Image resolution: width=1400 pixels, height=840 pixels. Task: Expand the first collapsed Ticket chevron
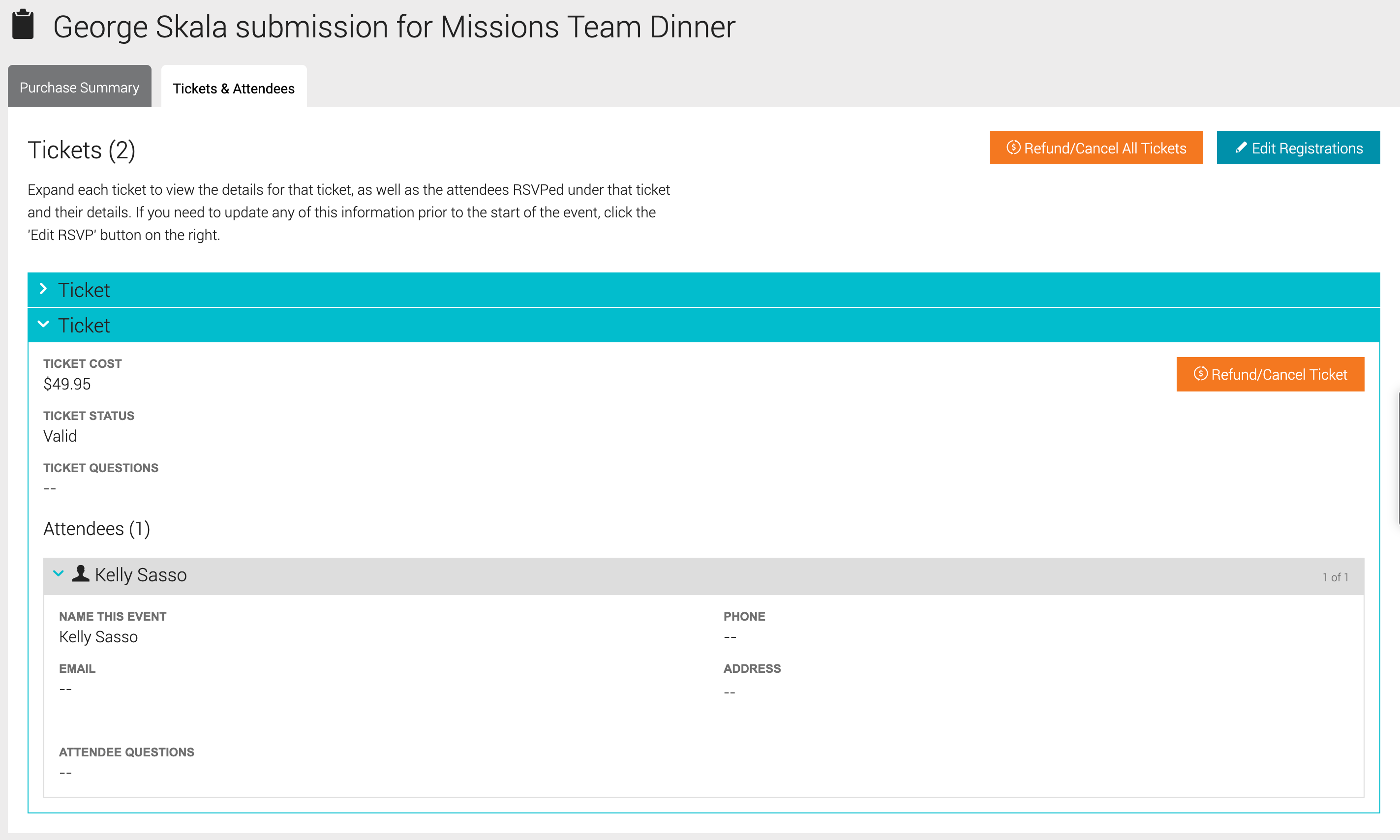pos(43,289)
